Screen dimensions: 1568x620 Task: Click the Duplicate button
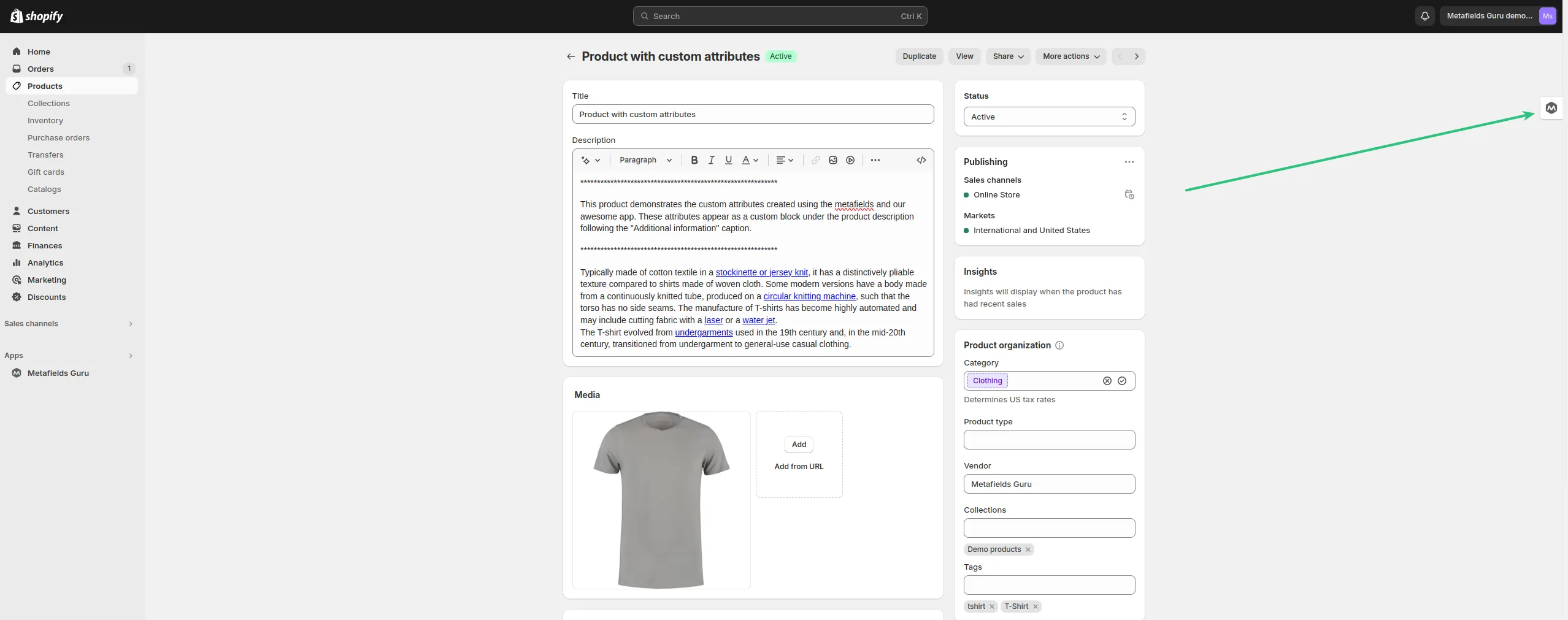coord(919,56)
